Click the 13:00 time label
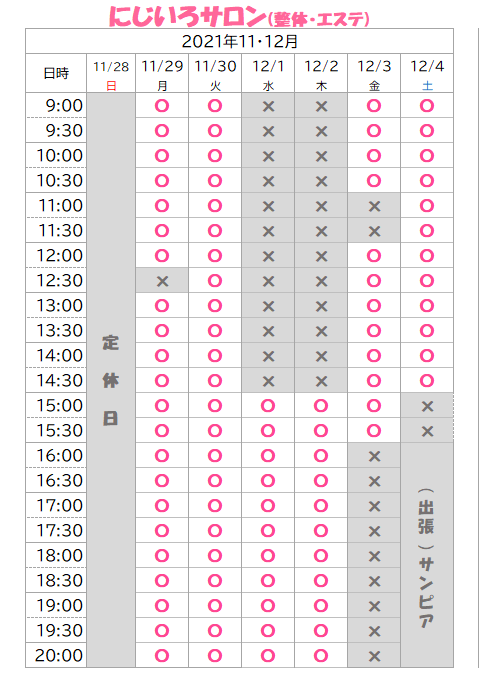Screen dimensions: 479x693 coord(59,305)
